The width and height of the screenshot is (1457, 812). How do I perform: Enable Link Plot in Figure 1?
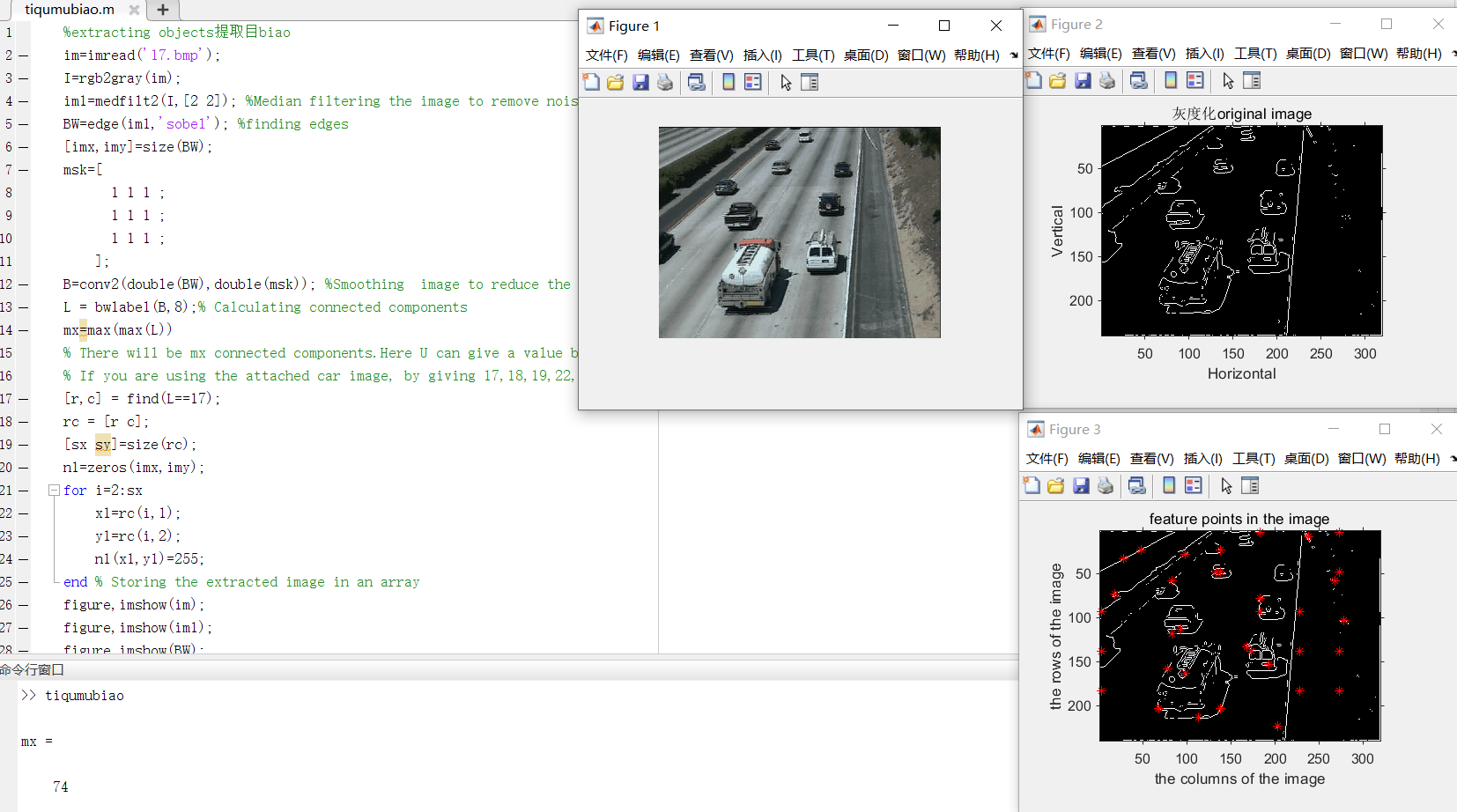[697, 82]
